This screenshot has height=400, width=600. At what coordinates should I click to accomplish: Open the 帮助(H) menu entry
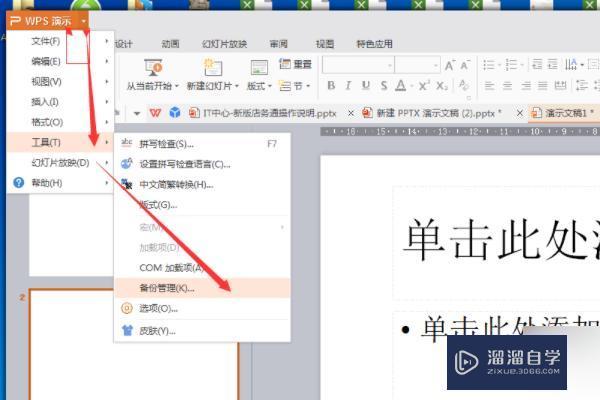60,183
